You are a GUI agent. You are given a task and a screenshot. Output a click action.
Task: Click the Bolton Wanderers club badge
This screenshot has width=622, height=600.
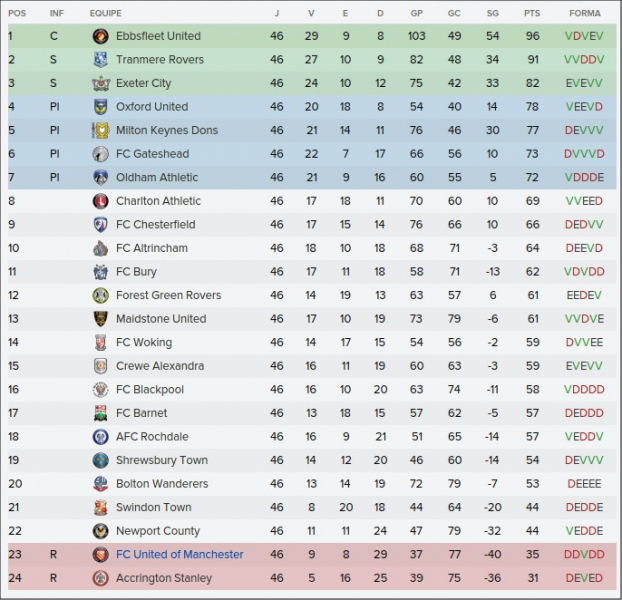[x=100, y=484]
